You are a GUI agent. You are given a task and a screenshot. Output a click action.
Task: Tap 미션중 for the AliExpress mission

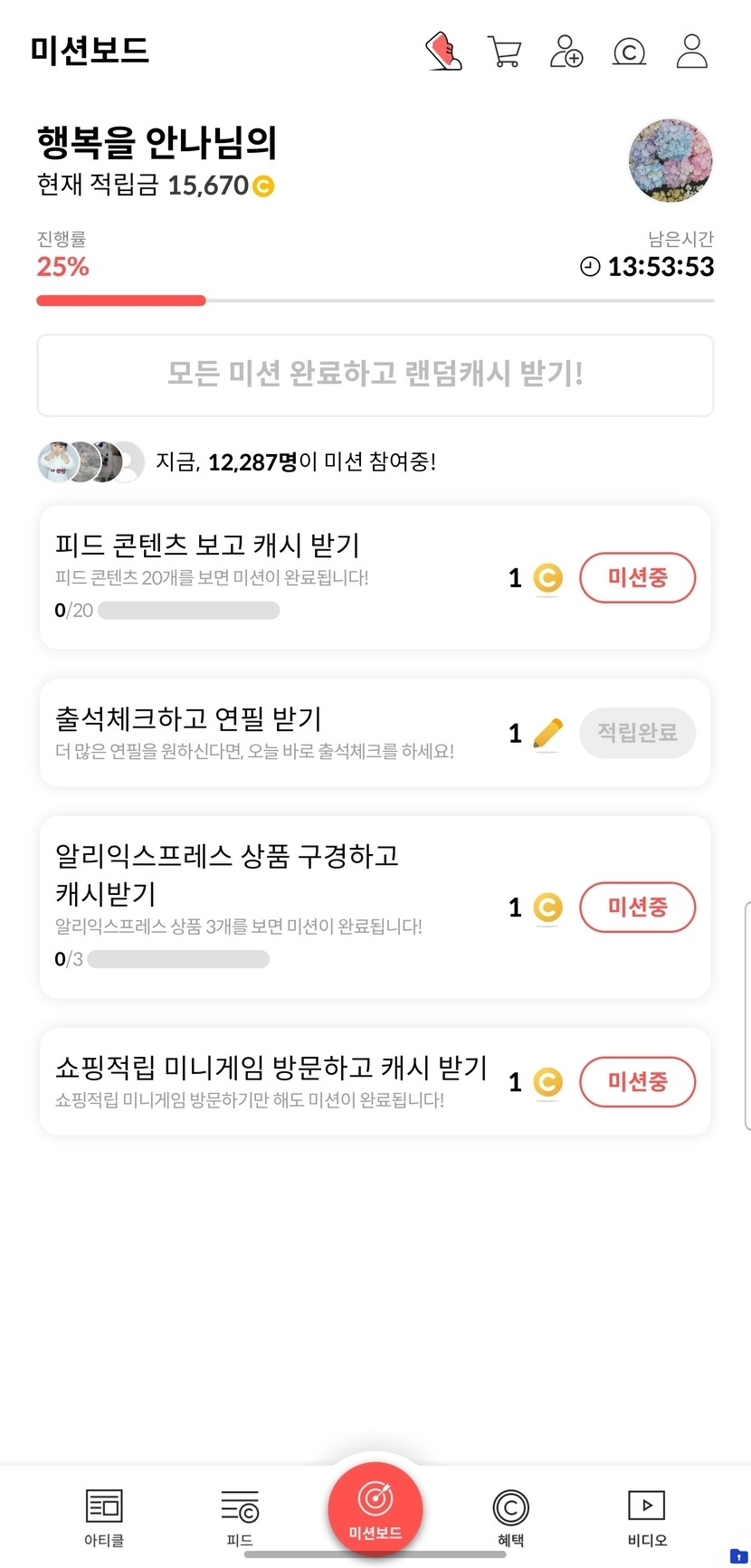click(x=637, y=907)
